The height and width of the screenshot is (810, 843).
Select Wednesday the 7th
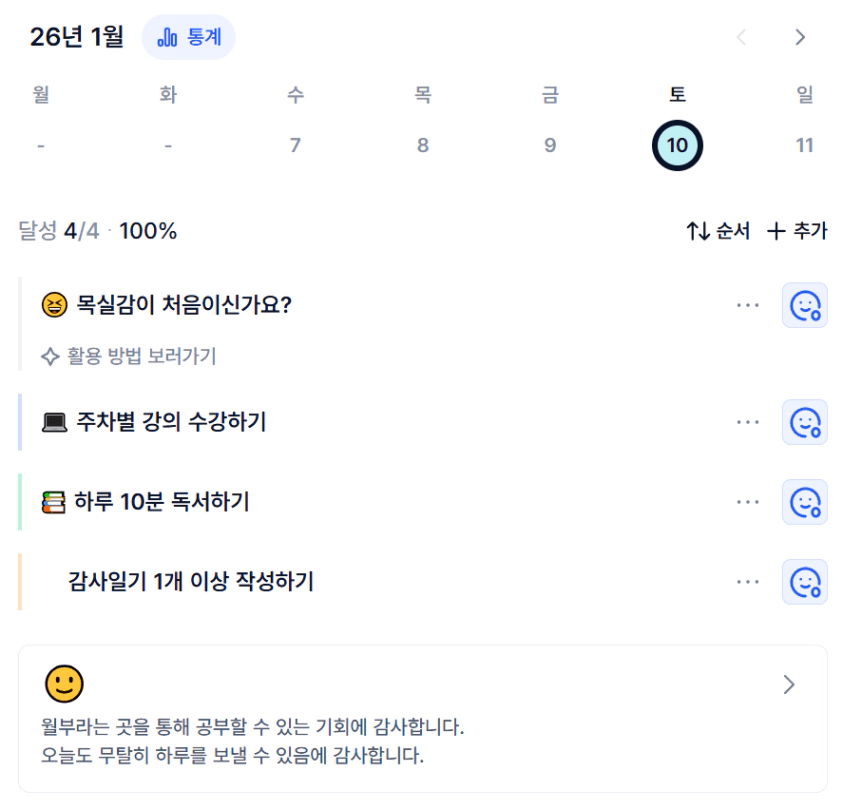(295, 145)
